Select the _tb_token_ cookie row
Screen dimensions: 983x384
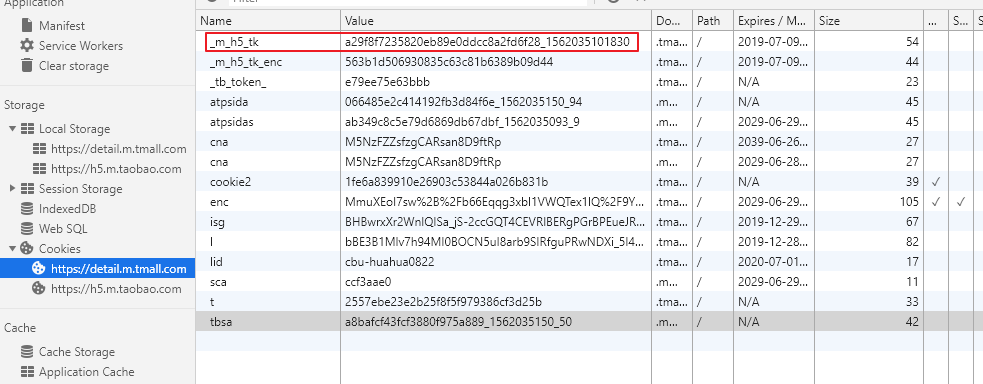coord(589,81)
